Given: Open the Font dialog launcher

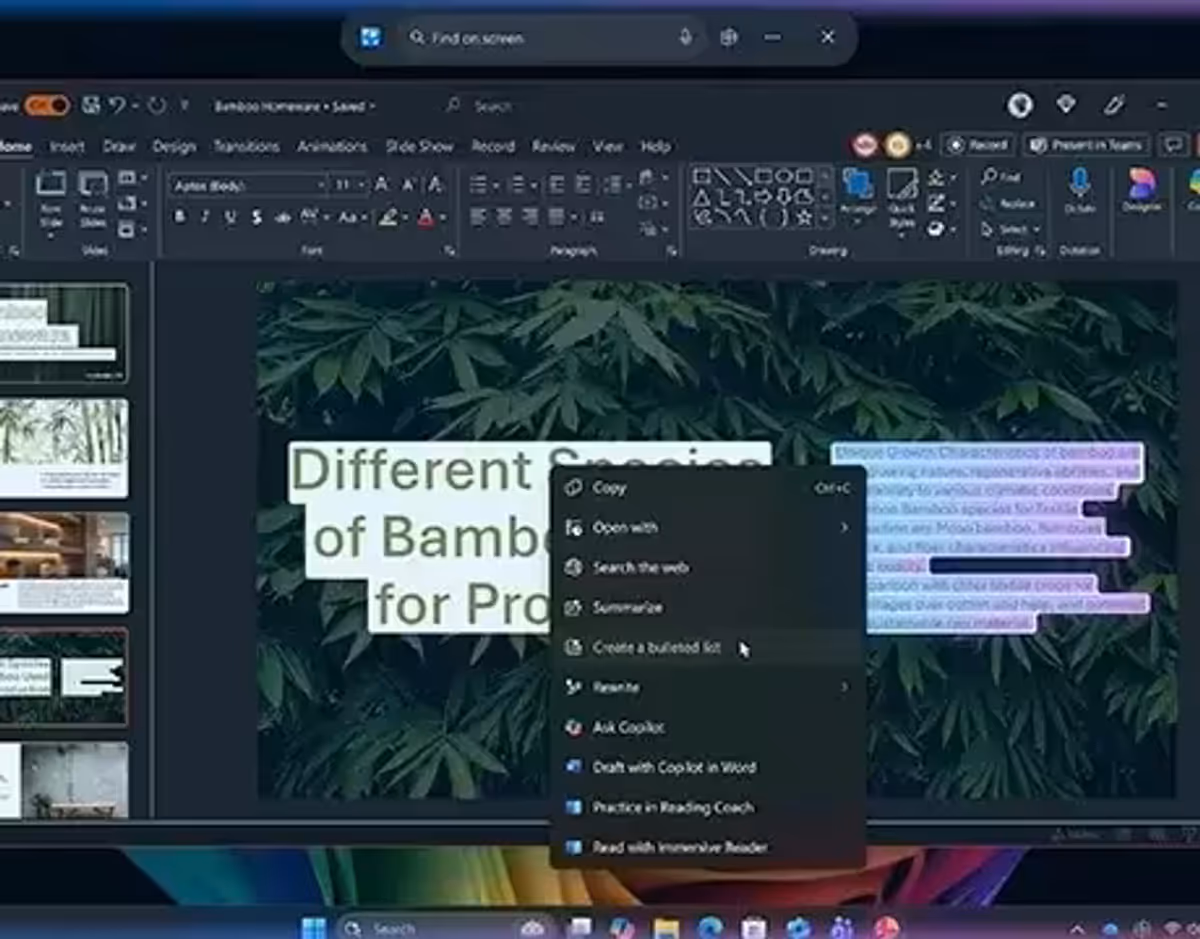Looking at the screenshot, I should [449, 251].
